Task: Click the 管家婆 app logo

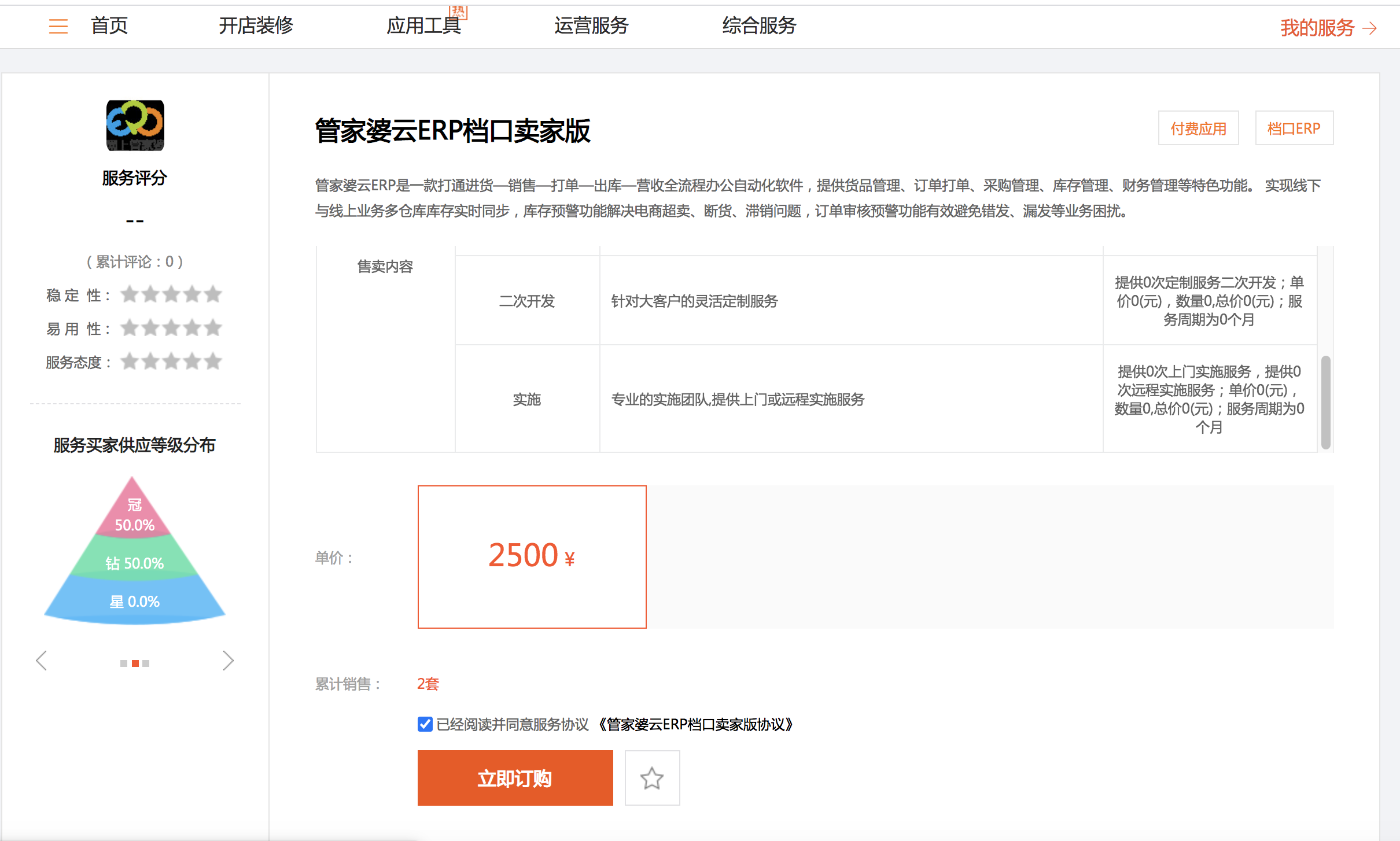Action: (x=135, y=126)
